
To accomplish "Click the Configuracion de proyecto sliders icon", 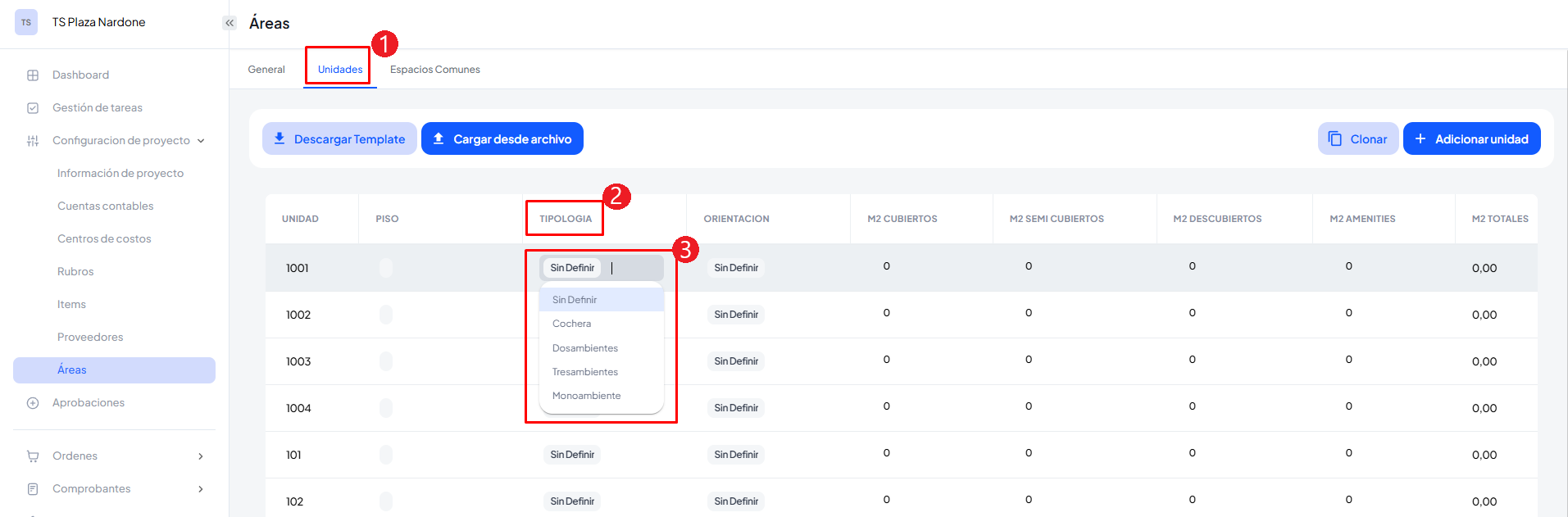I will tap(33, 141).
